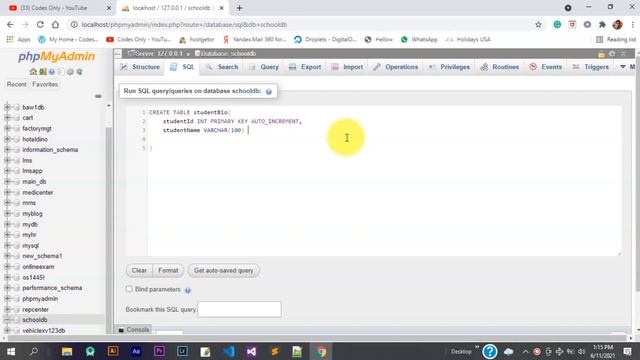Image resolution: width=640 pixels, height=360 pixels.
Task: Expand the information_schema database node
Action: 7,150
